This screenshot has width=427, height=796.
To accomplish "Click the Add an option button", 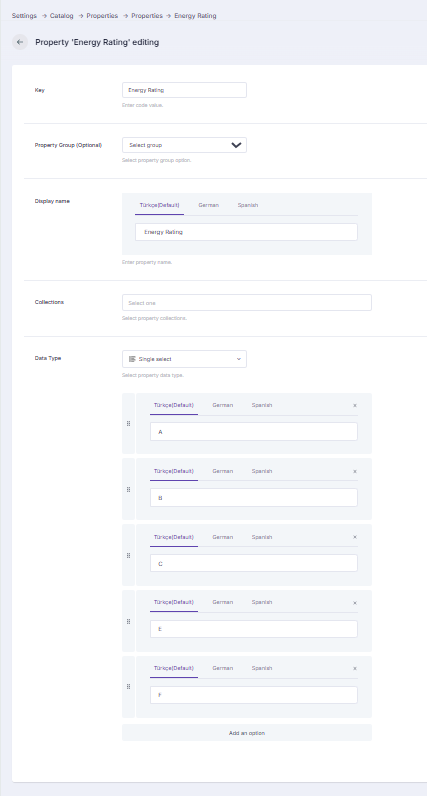I will 247,733.
